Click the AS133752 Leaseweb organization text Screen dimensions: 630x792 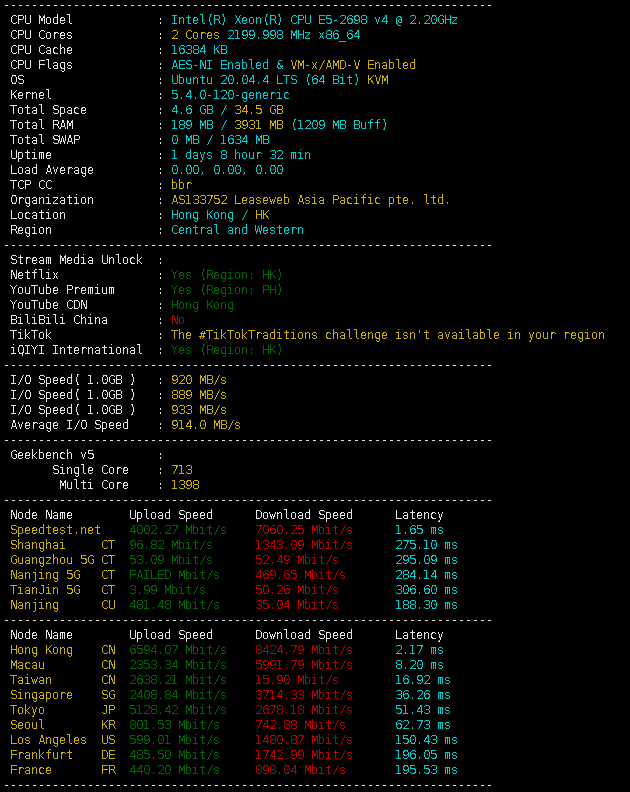coord(310,200)
